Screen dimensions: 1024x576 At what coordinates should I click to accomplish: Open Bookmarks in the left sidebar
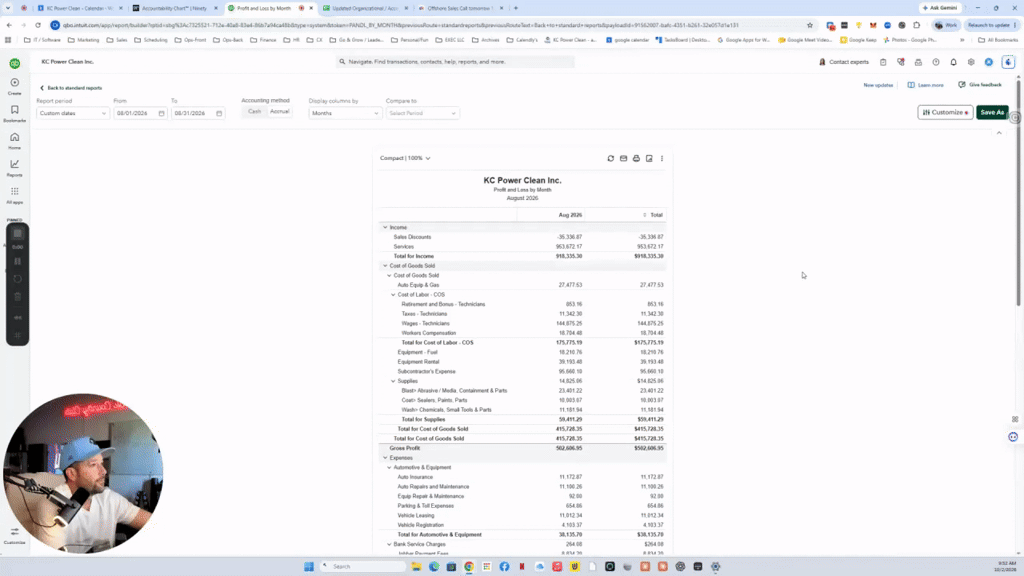coord(14,114)
